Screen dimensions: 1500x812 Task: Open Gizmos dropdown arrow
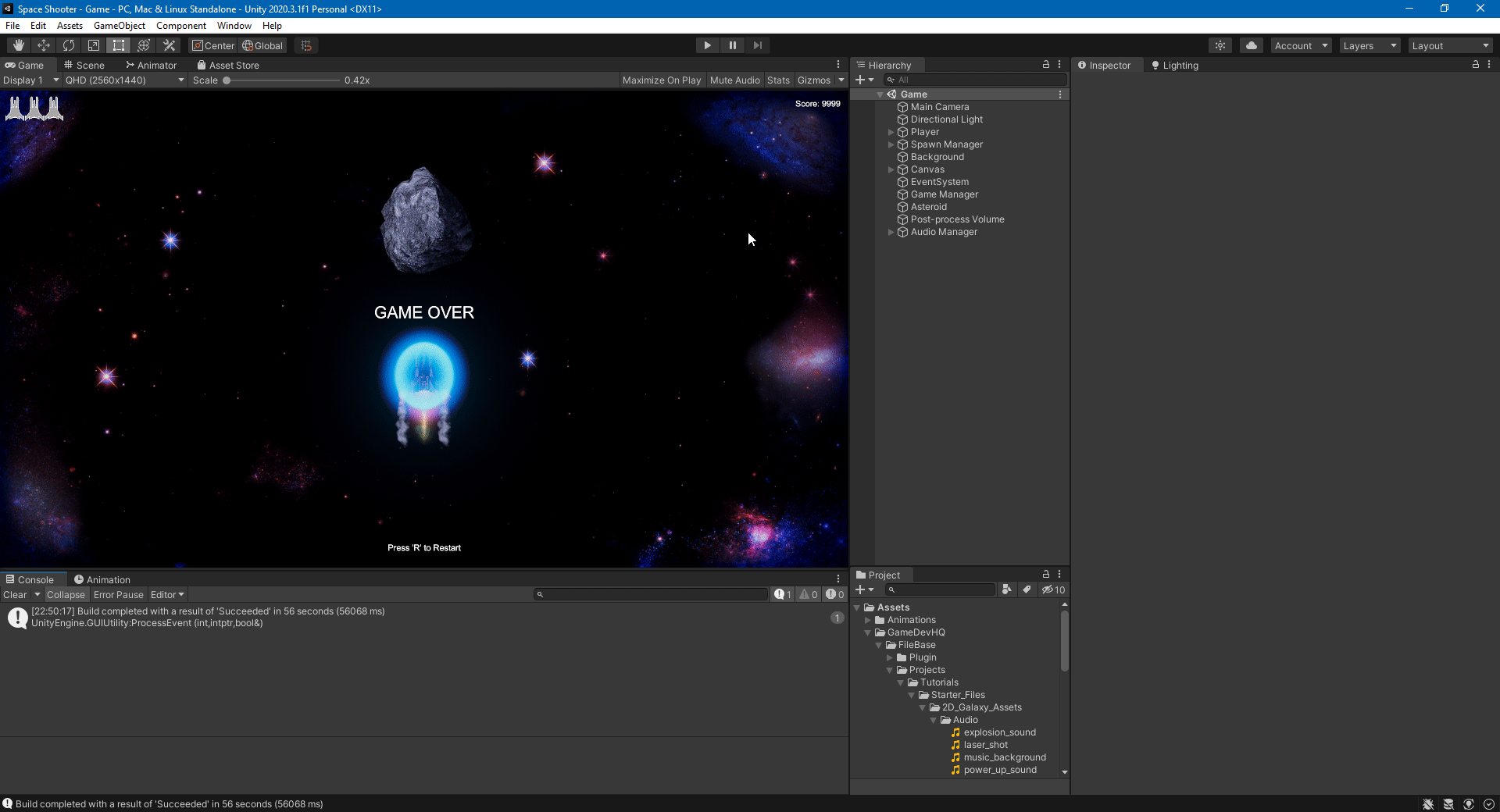(841, 80)
